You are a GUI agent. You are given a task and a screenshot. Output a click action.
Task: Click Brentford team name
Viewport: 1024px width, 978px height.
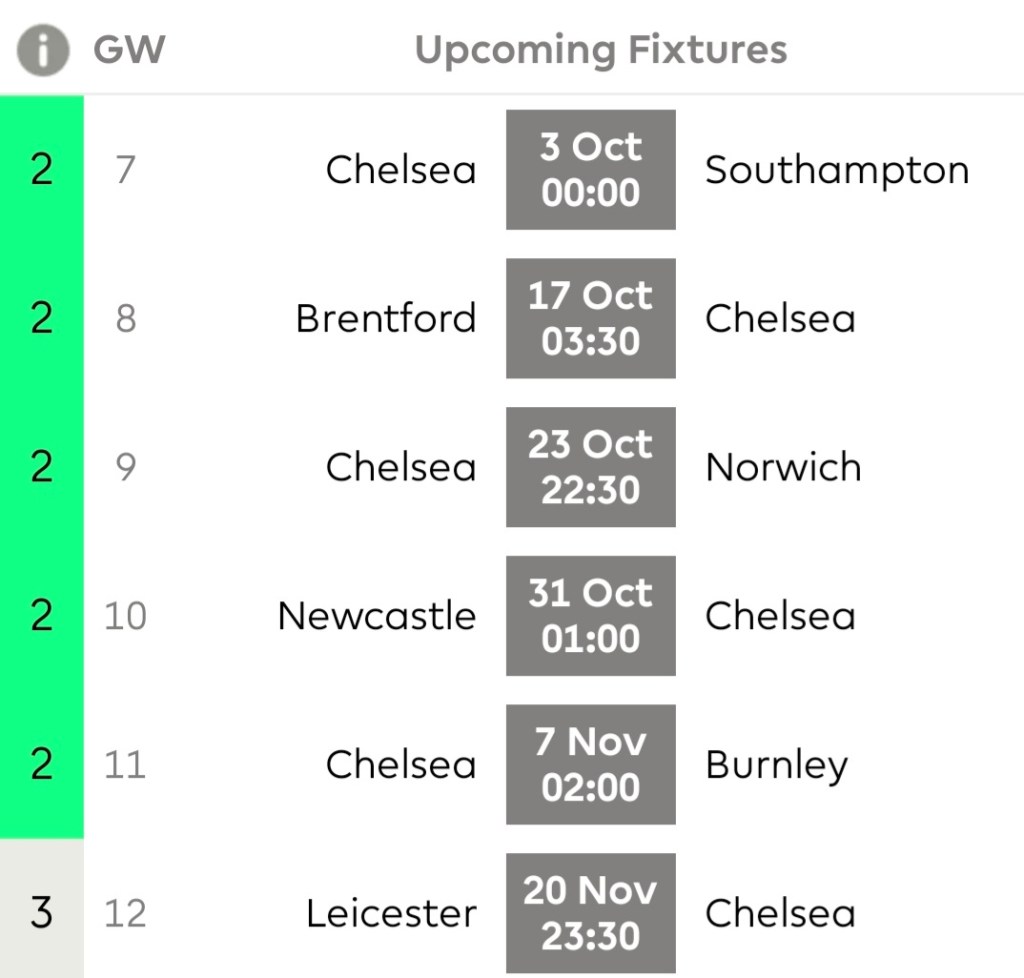tap(386, 319)
